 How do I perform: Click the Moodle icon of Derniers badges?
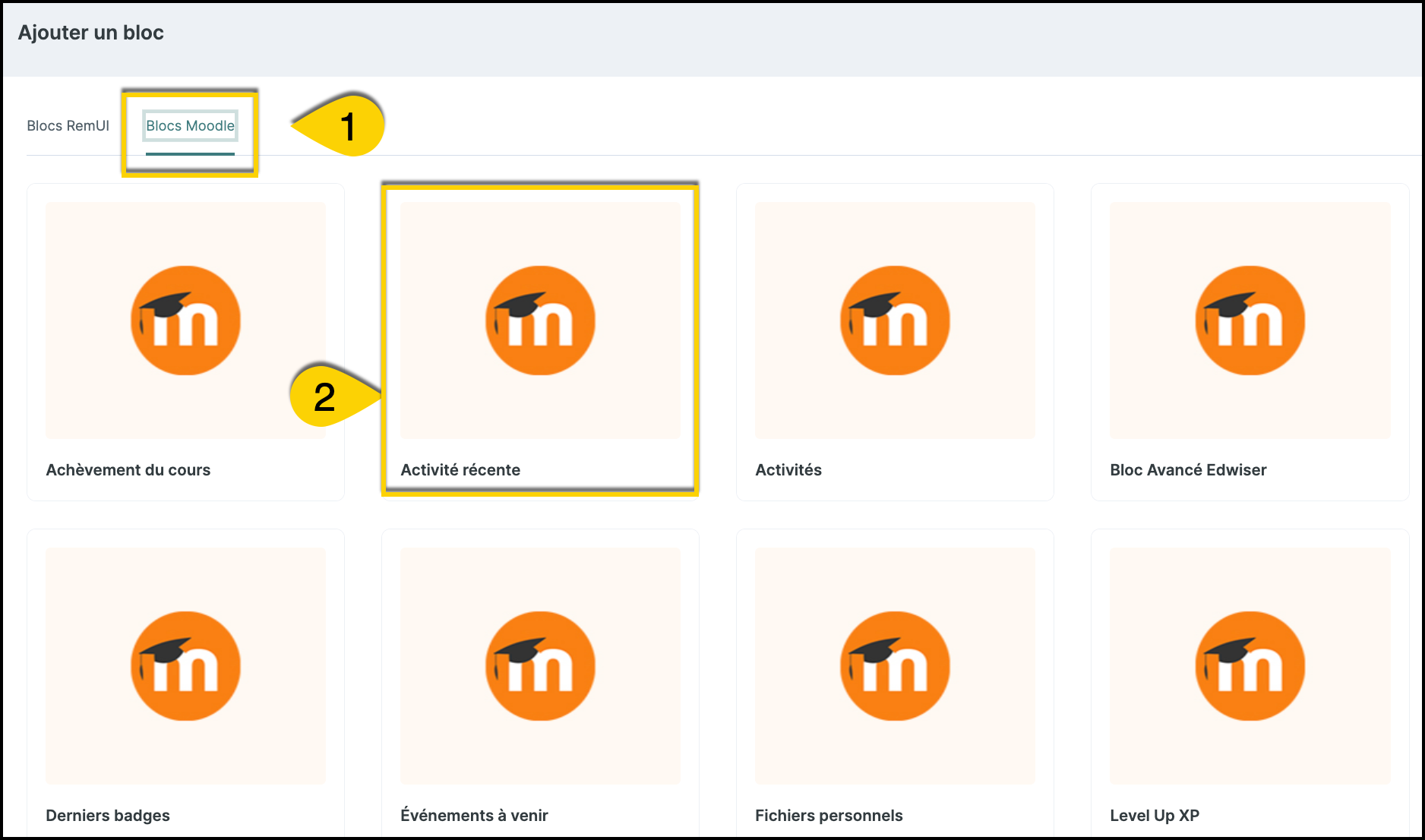click(x=186, y=666)
